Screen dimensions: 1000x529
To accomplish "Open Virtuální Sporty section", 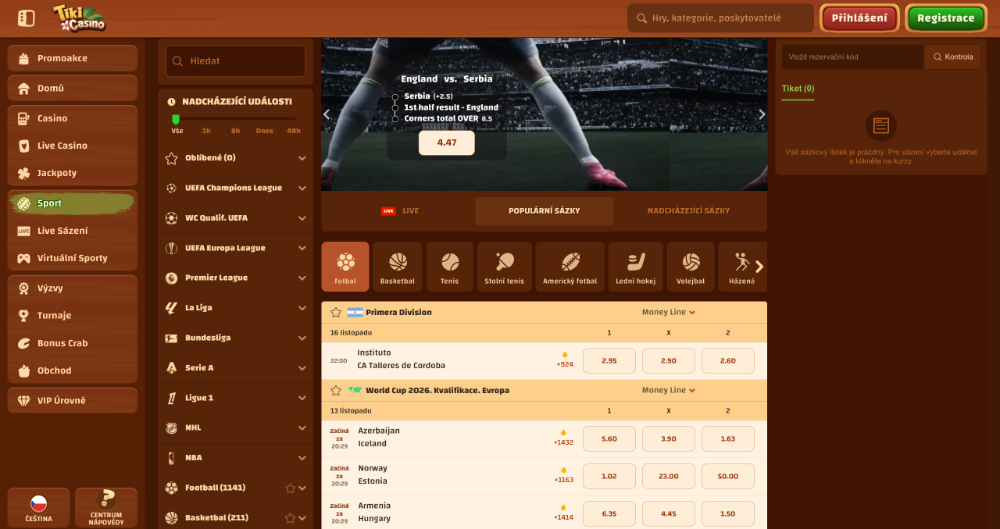I will coord(73,258).
